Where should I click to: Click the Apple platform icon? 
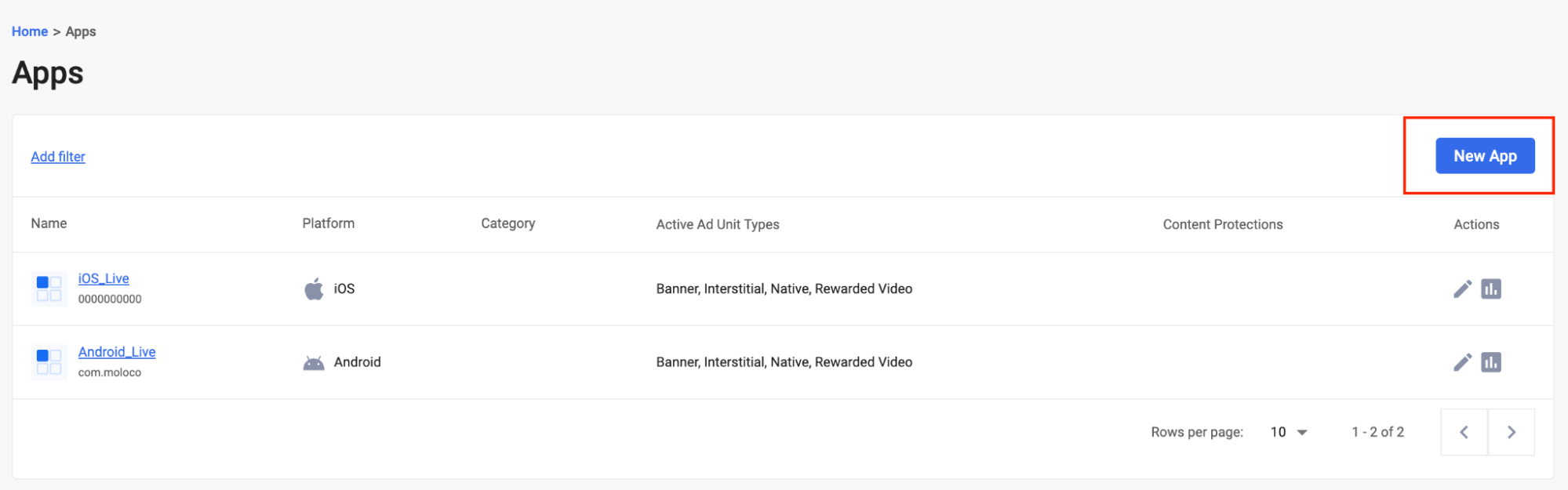click(314, 289)
